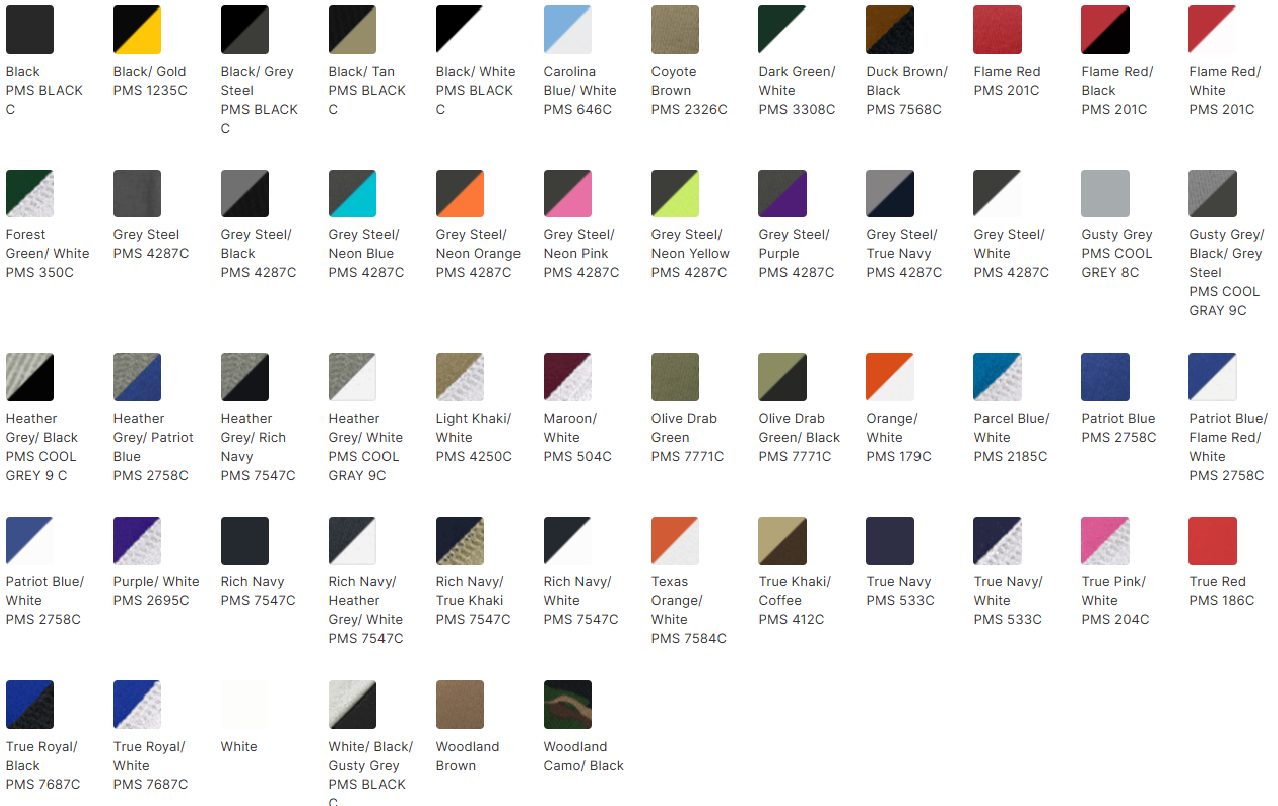This screenshot has height=806, width=1278.
Task: Choose the Coyote Brown color swatch
Action: [x=674, y=29]
